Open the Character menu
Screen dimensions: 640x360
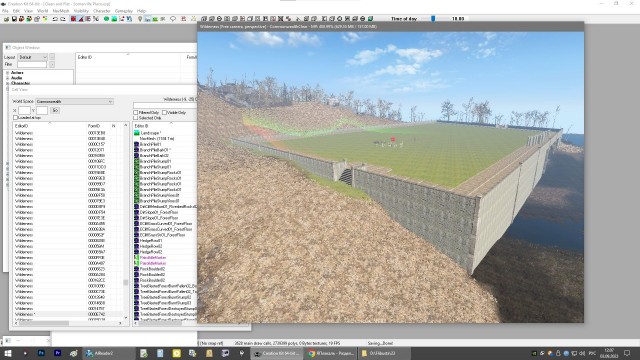pos(102,11)
